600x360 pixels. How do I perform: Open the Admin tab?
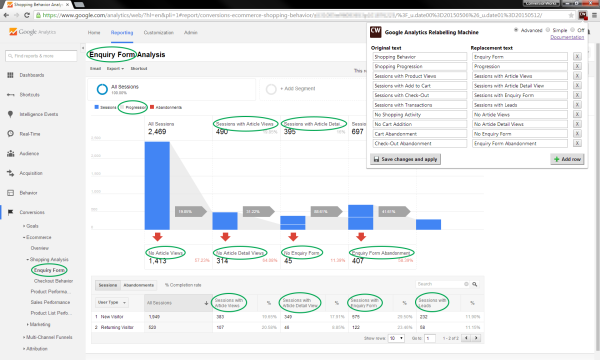click(191, 33)
